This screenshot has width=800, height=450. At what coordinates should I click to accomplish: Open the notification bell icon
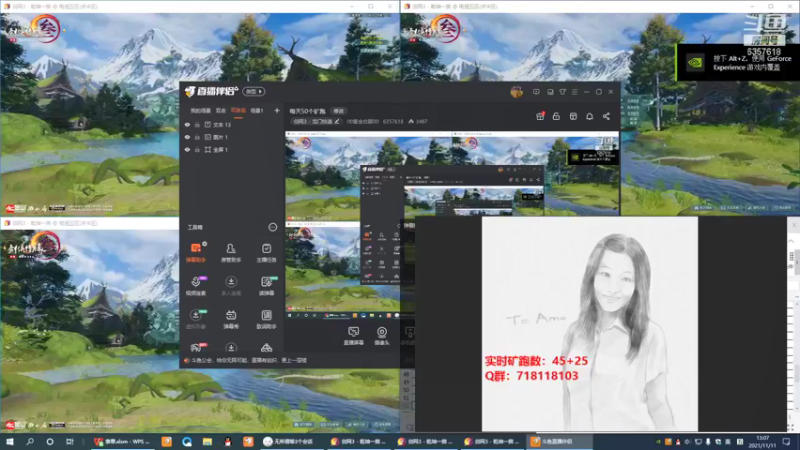(x=589, y=116)
